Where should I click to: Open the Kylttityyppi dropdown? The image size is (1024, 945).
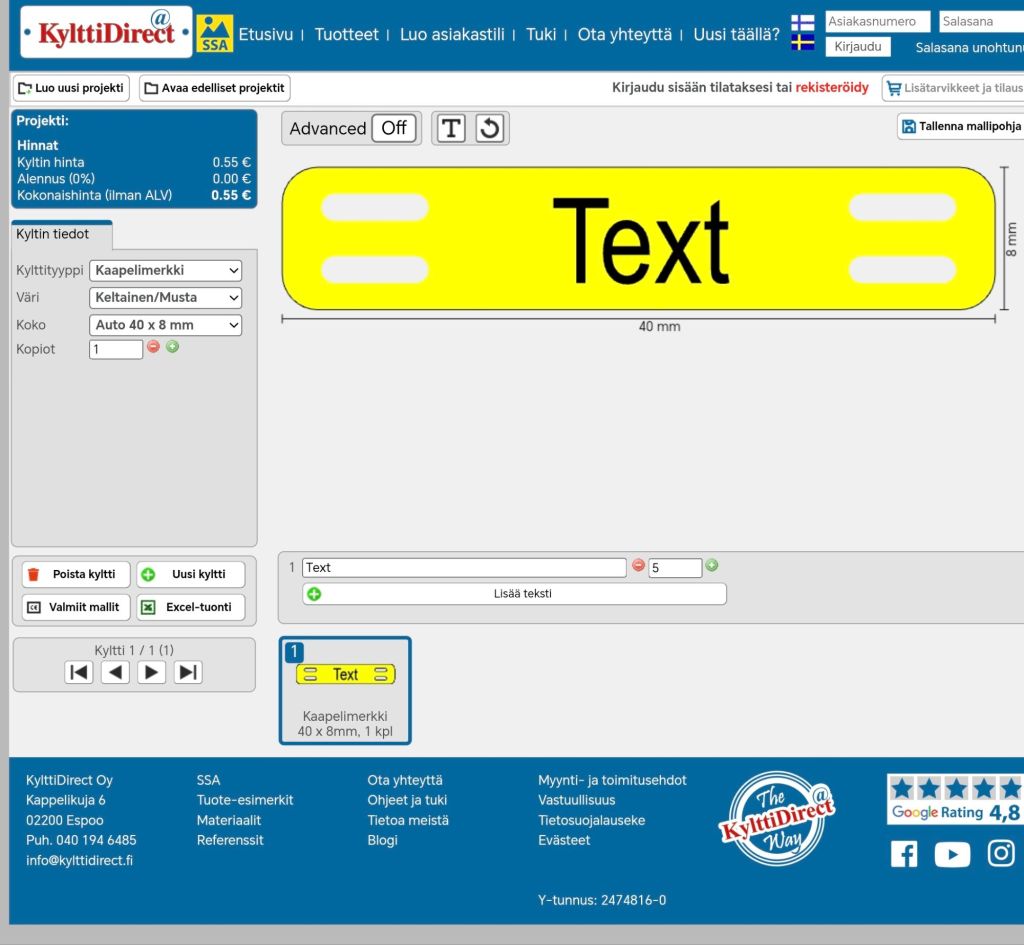[166, 270]
